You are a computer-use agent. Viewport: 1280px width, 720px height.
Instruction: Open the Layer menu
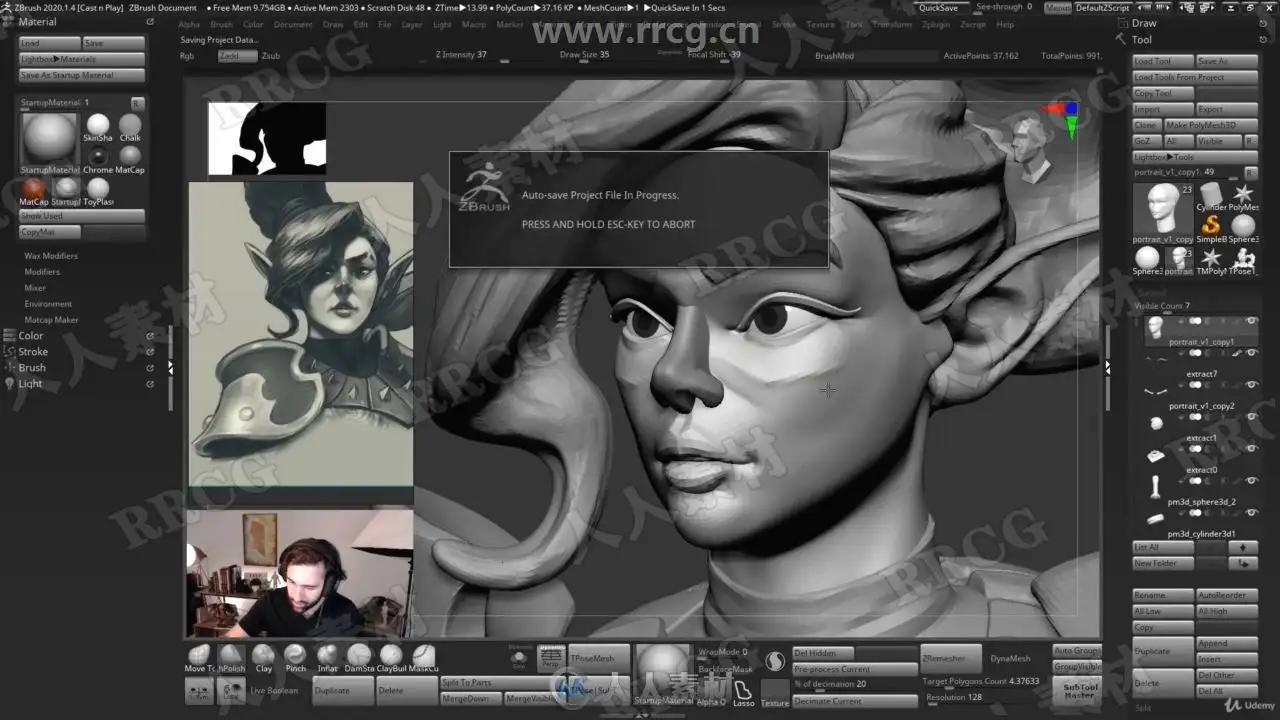(412, 24)
